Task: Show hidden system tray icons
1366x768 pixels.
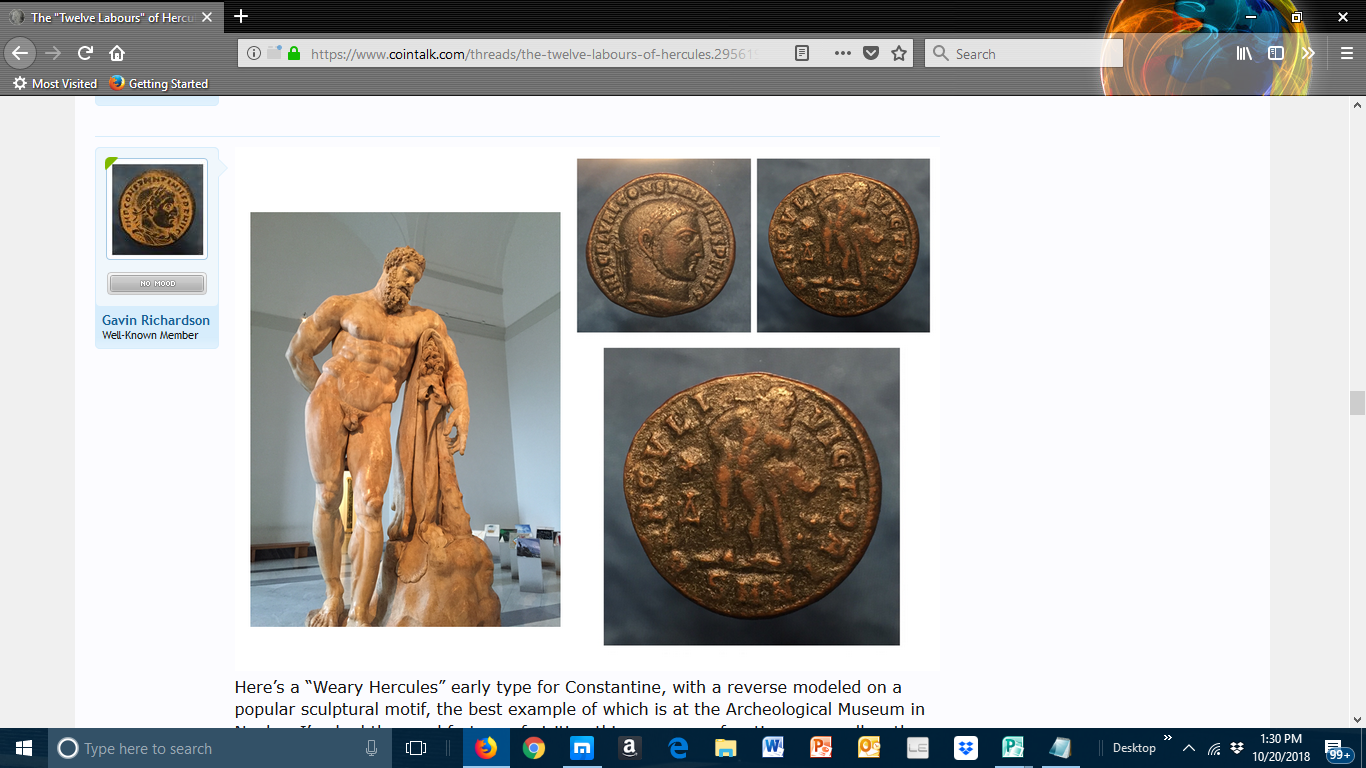Action: point(1189,748)
